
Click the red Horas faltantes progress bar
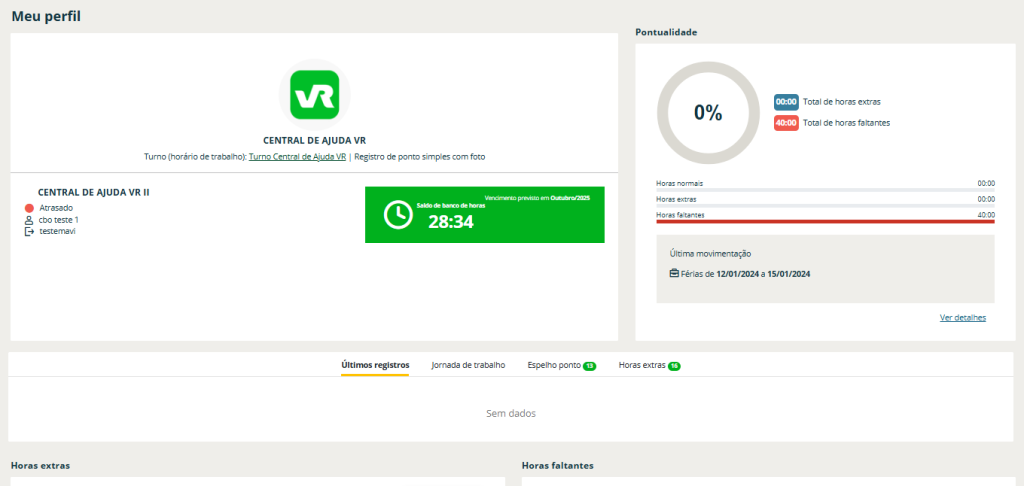pos(825,221)
